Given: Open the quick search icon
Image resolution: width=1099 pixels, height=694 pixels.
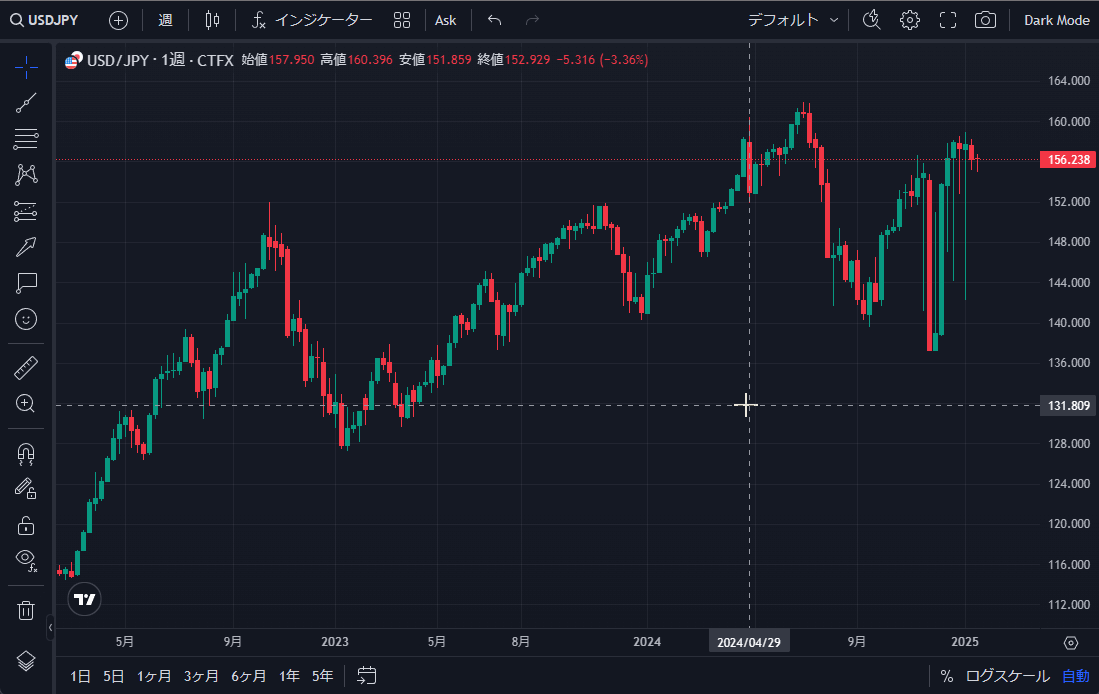Looking at the screenshot, I should coord(871,20).
